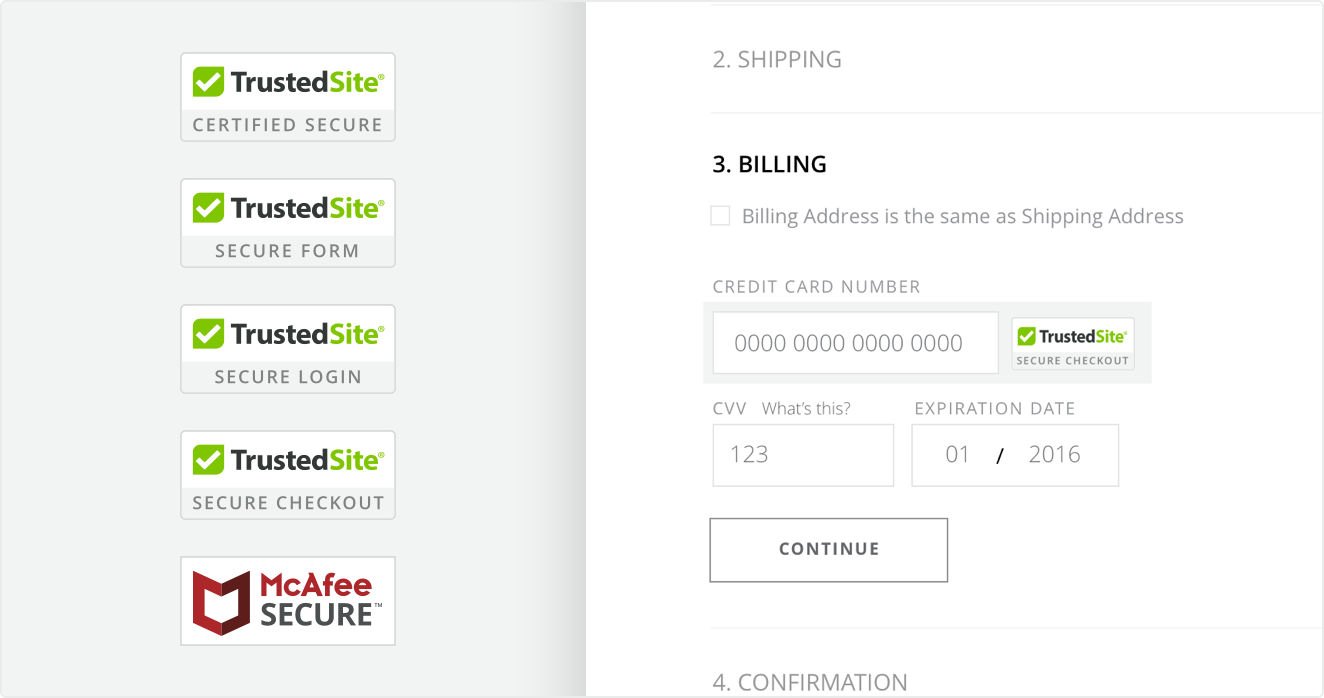Expand the 4. Confirmation section
The image size is (1324, 698).
(809, 682)
